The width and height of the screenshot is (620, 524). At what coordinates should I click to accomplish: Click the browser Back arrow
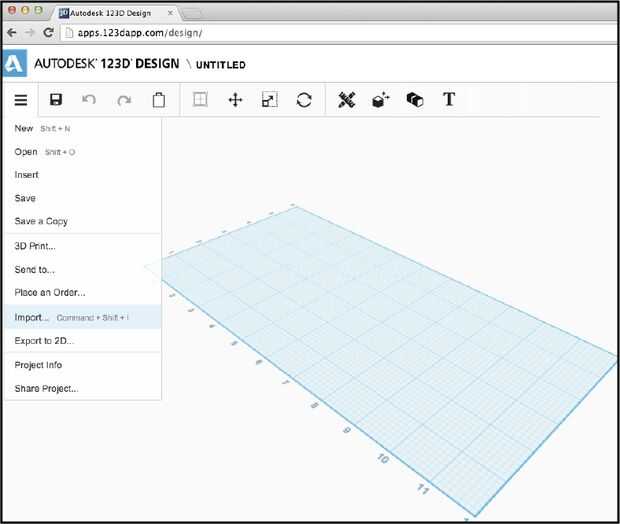(x=12, y=32)
